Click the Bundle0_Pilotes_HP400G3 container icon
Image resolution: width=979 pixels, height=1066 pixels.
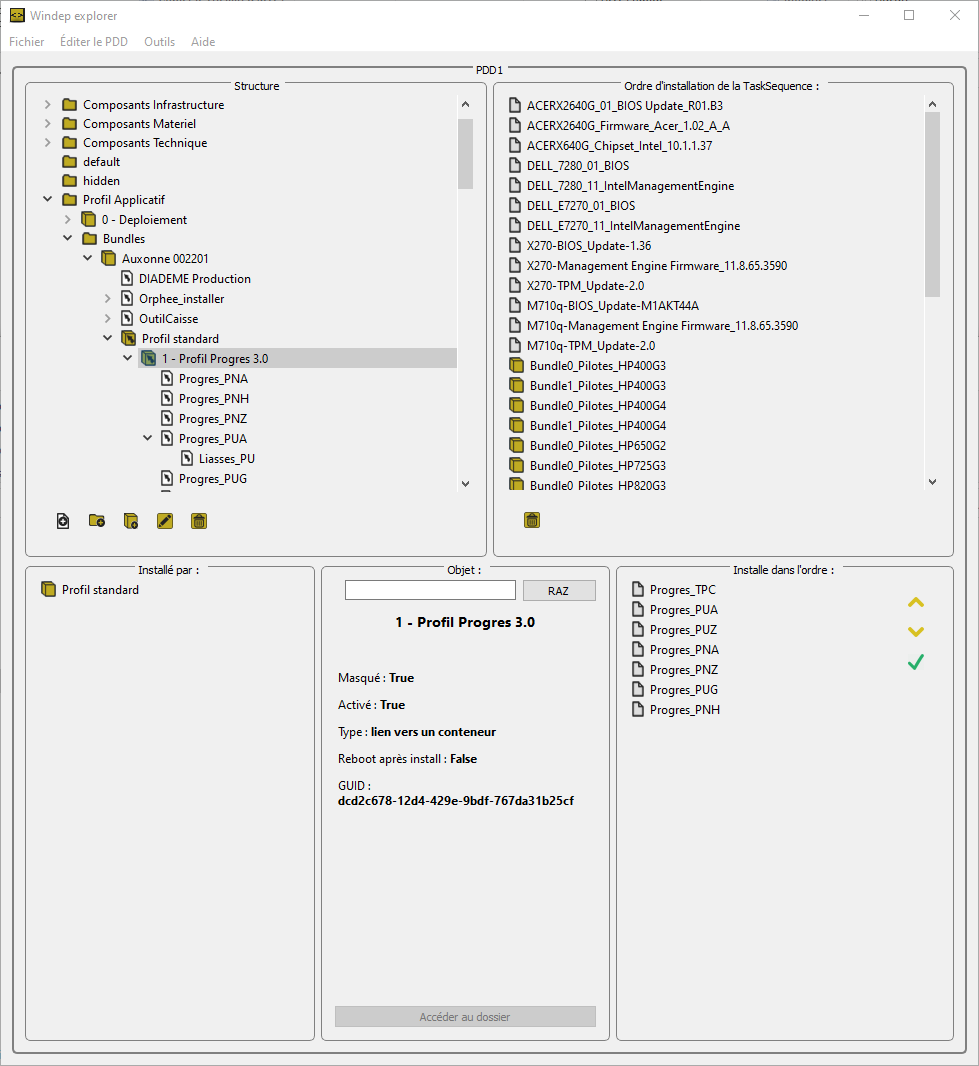pyautogui.click(x=517, y=366)
